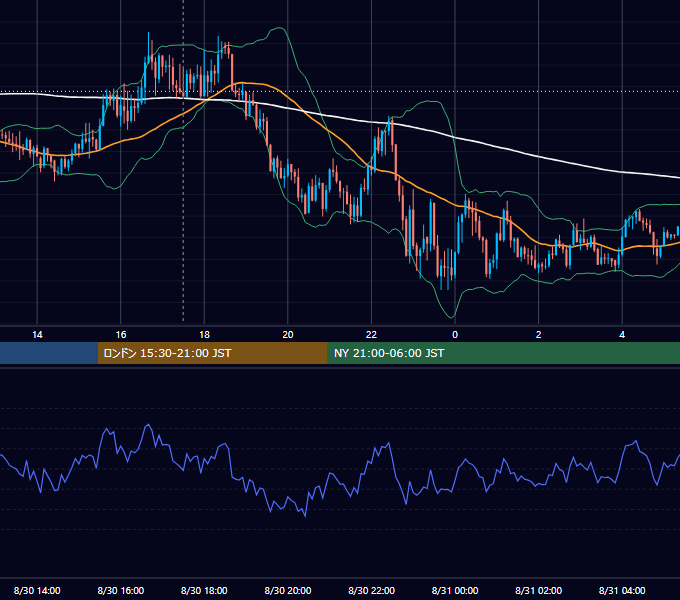Click hour label 4 on chart axis
The height and width of the screenshot is (600, 680).
[622, 335]
